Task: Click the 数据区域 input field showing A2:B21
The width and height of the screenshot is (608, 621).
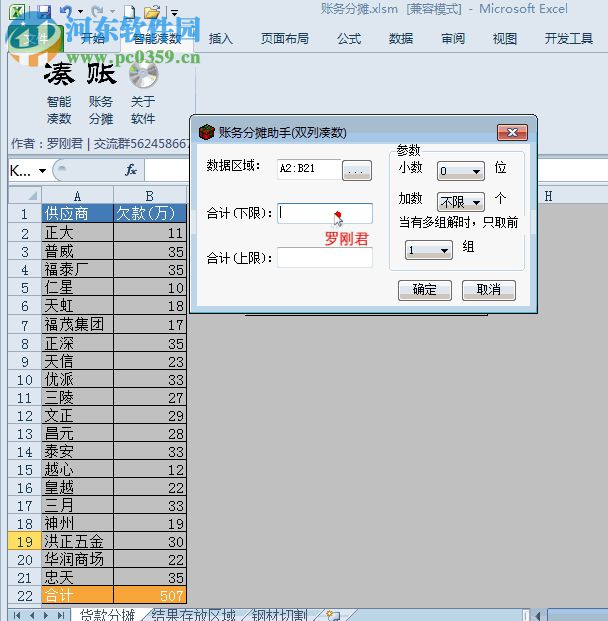Action: [309, 169]
